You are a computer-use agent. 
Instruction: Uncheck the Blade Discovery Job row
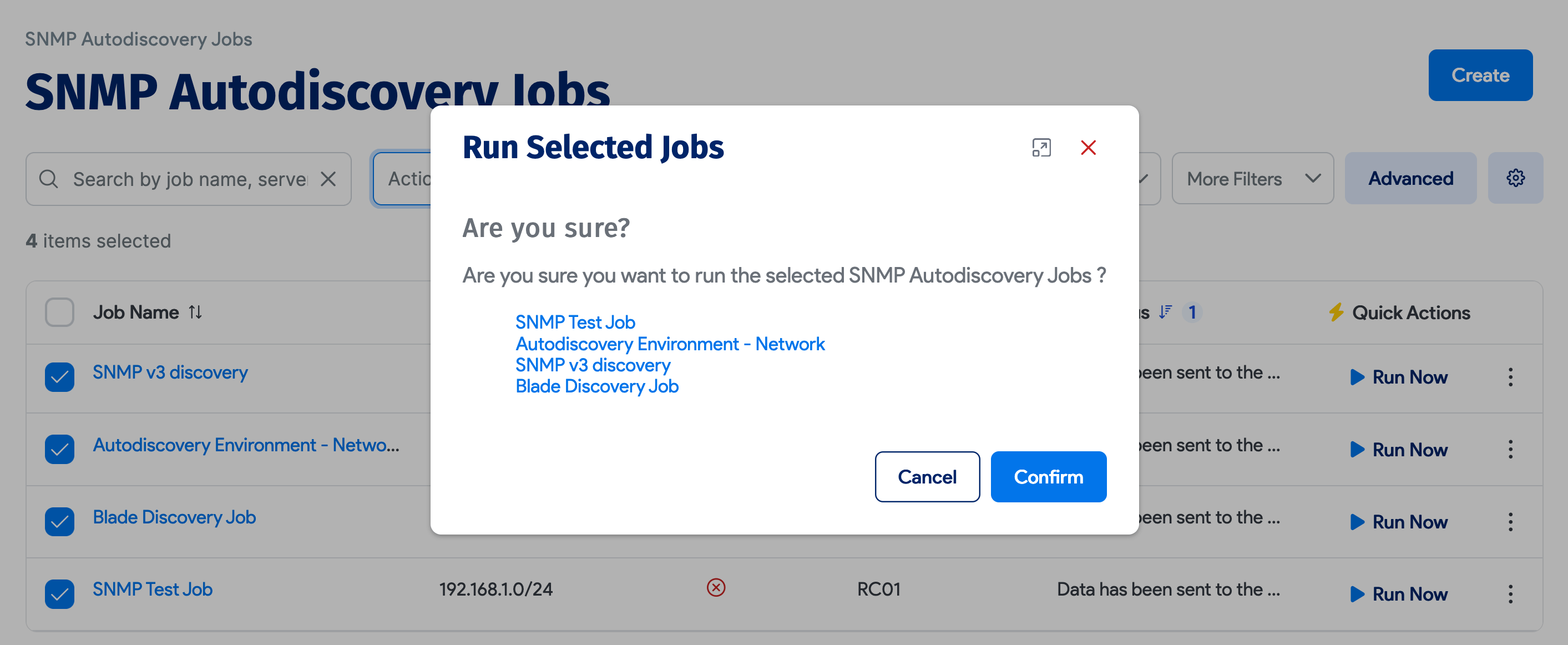tap(59, 521)
